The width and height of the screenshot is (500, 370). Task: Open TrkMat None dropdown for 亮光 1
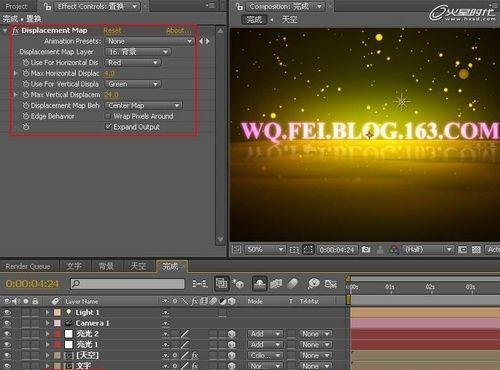[315, 345]
